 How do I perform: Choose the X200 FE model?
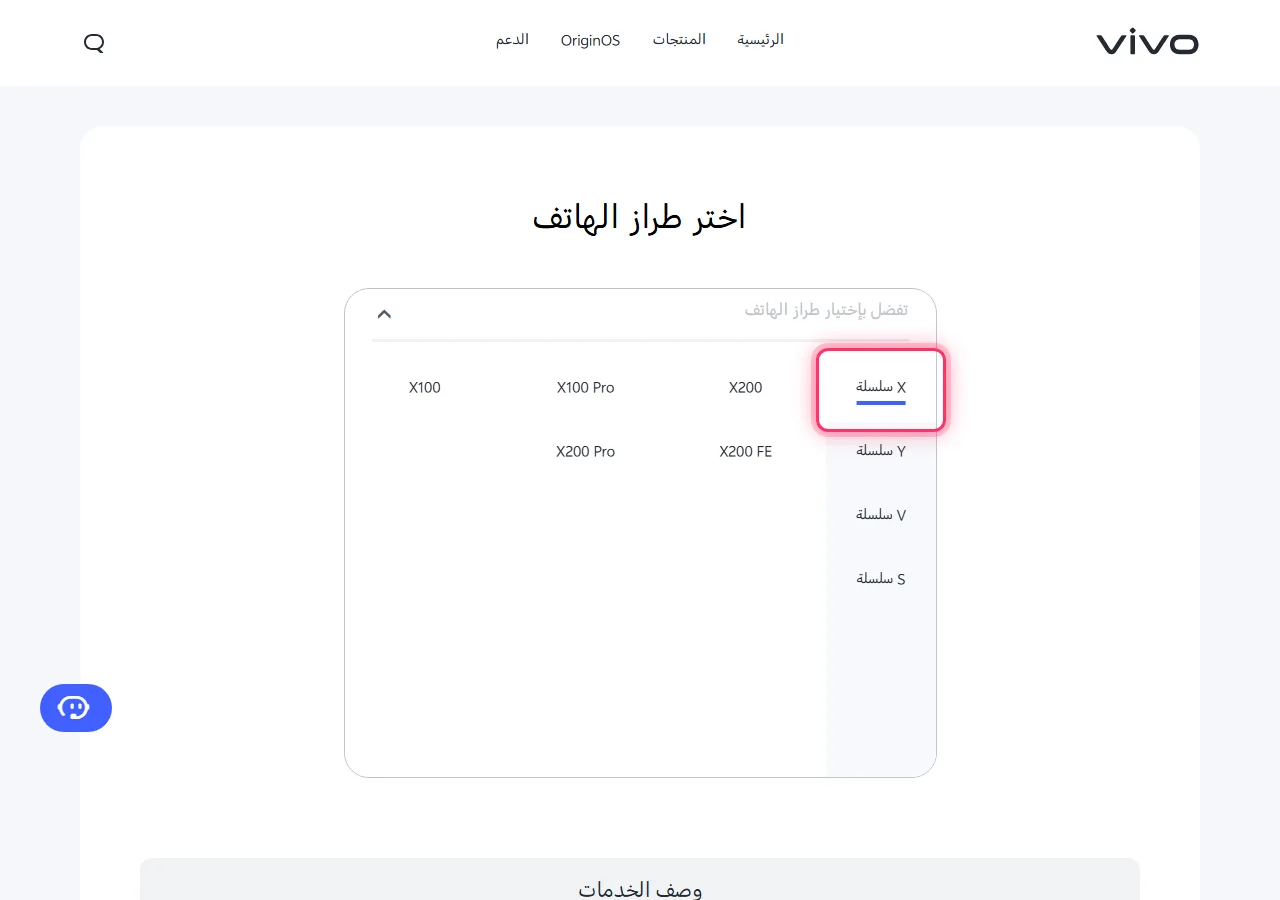[746, 452]
